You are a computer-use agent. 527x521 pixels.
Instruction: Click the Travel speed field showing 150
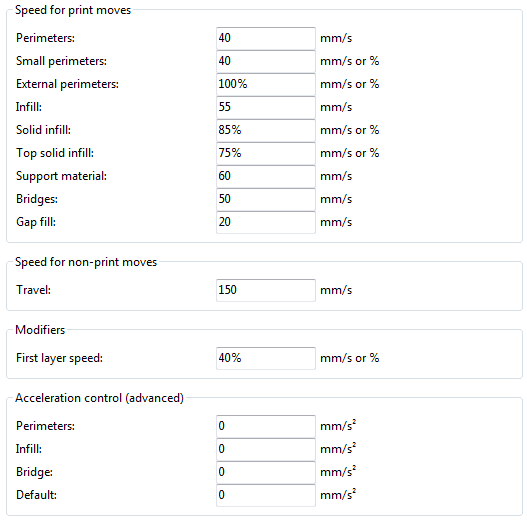[266, 290]
